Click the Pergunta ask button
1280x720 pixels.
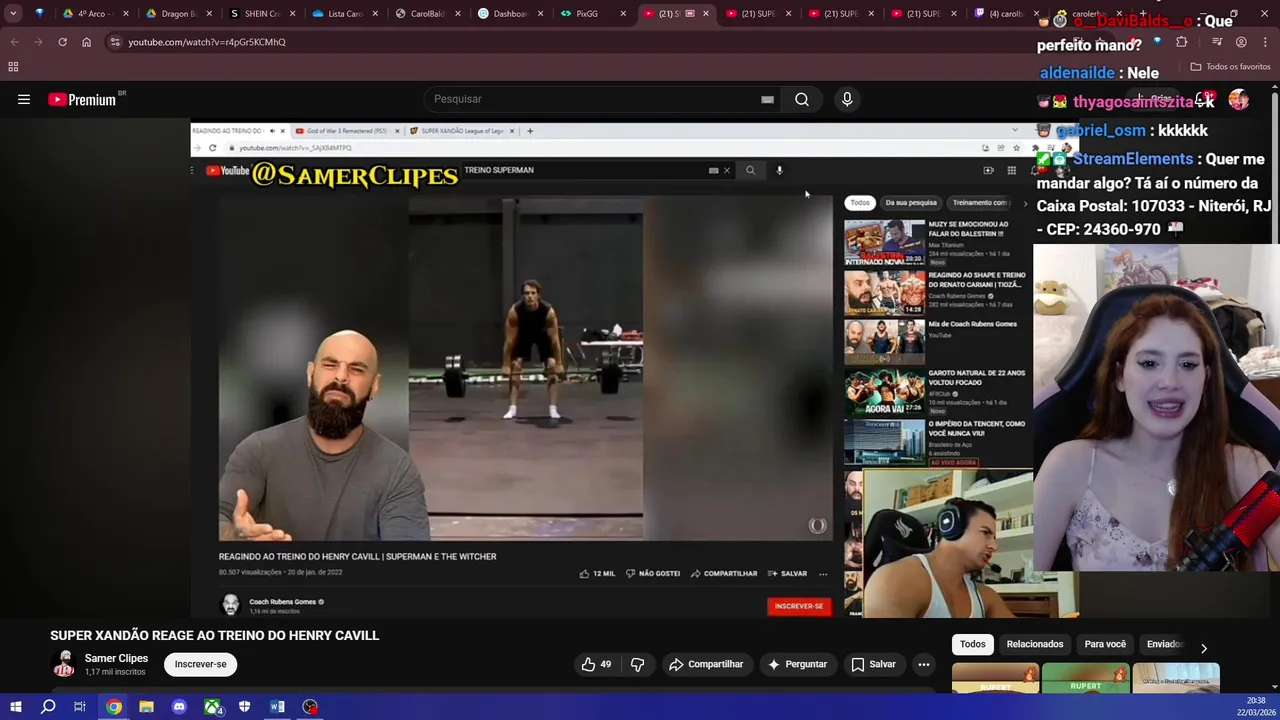point(797,664)
